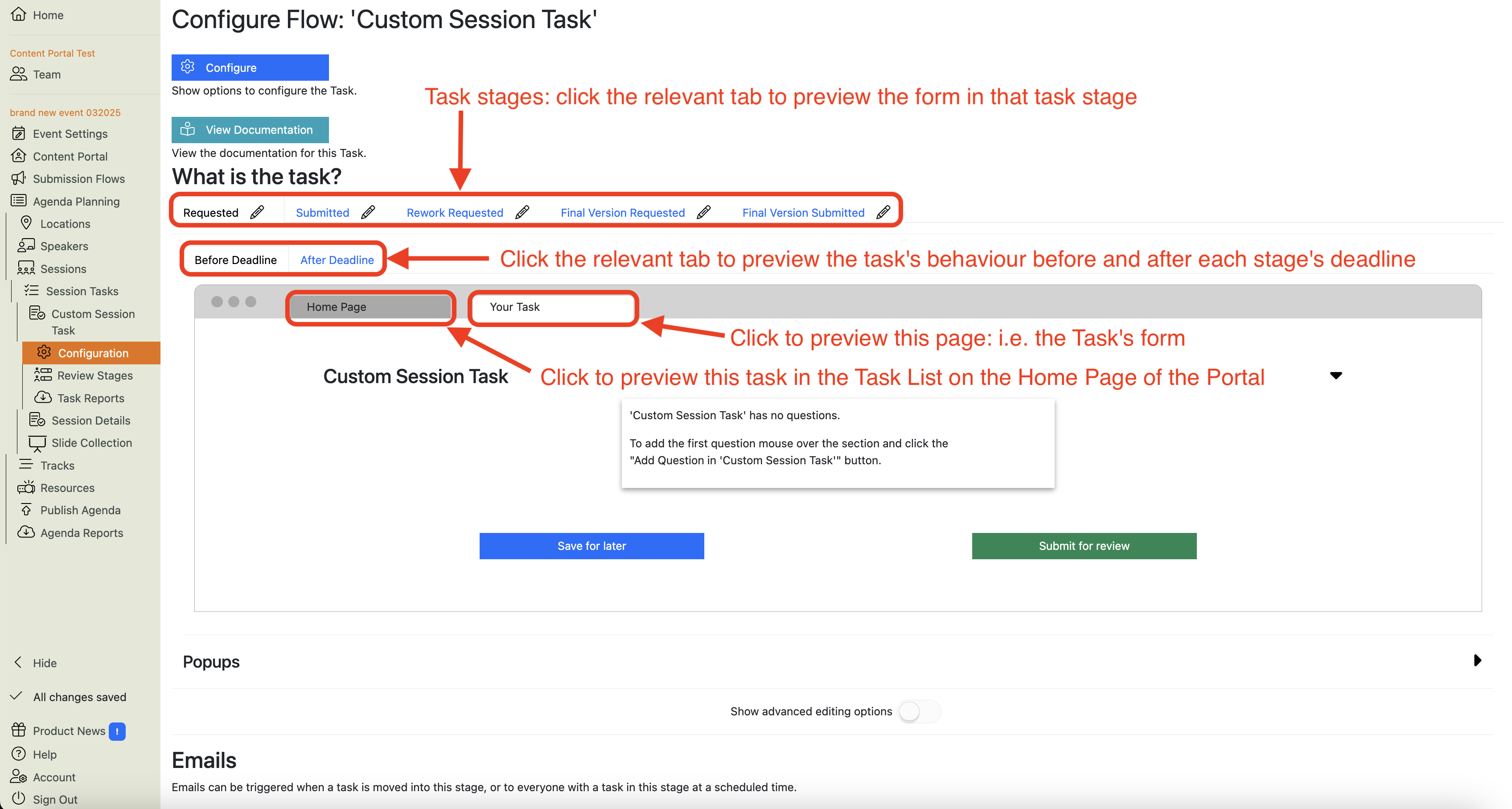This screenshot has height=809, width=1512.
Task: Click pencil icon for Final Version Requested
Action: 704,212
